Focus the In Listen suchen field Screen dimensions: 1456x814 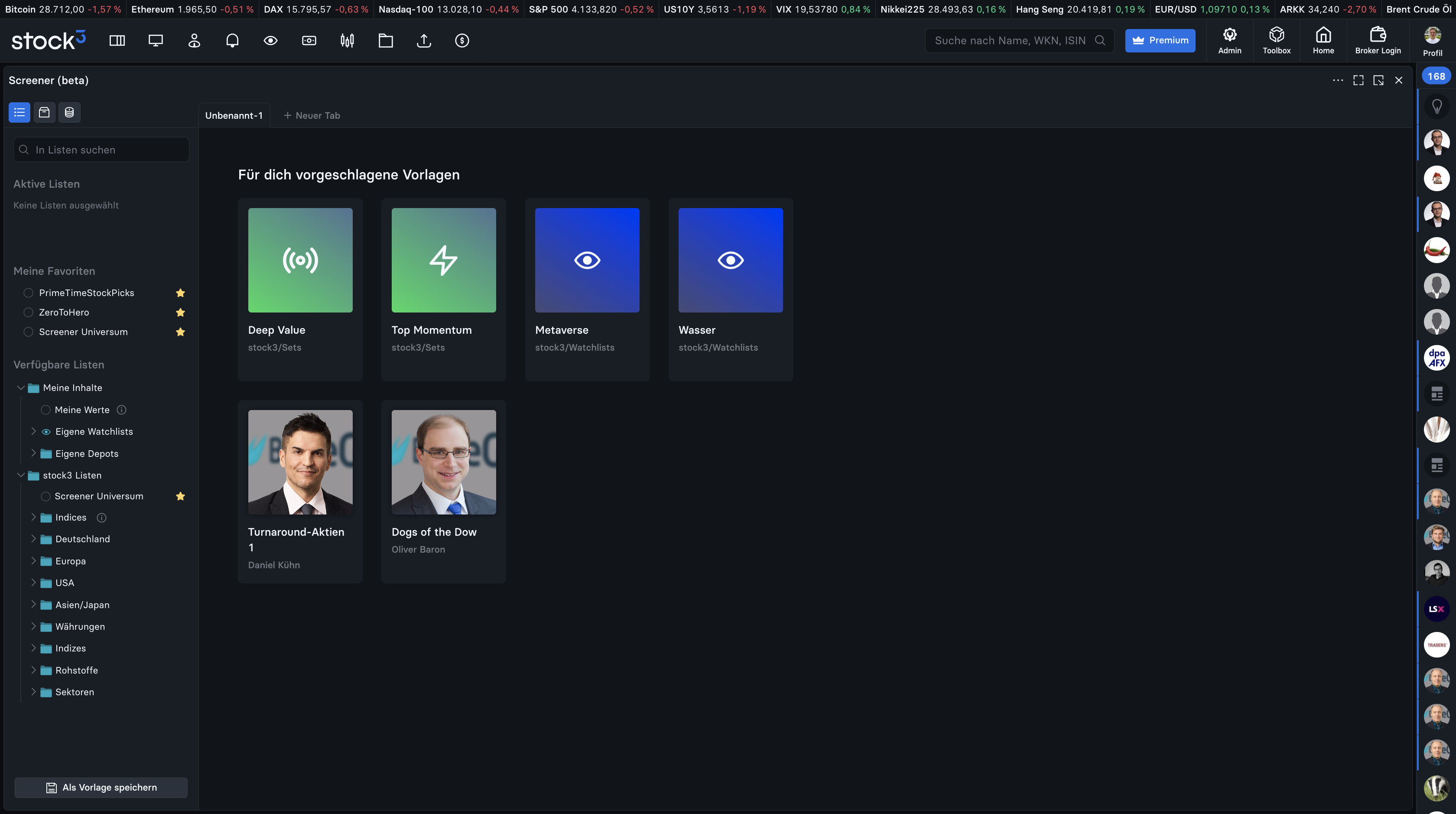click(x=101, y=150)
